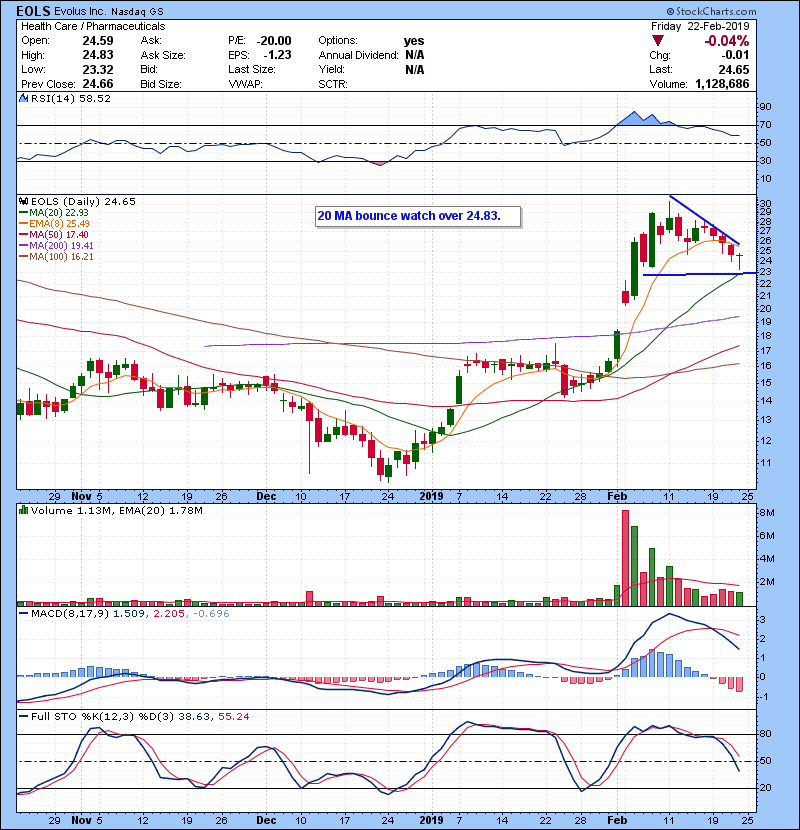Click the Chg value -0.01
Image resolution: width=800 pixels, height=830 pixels.
pyautogui.click(x=735, y=55)
